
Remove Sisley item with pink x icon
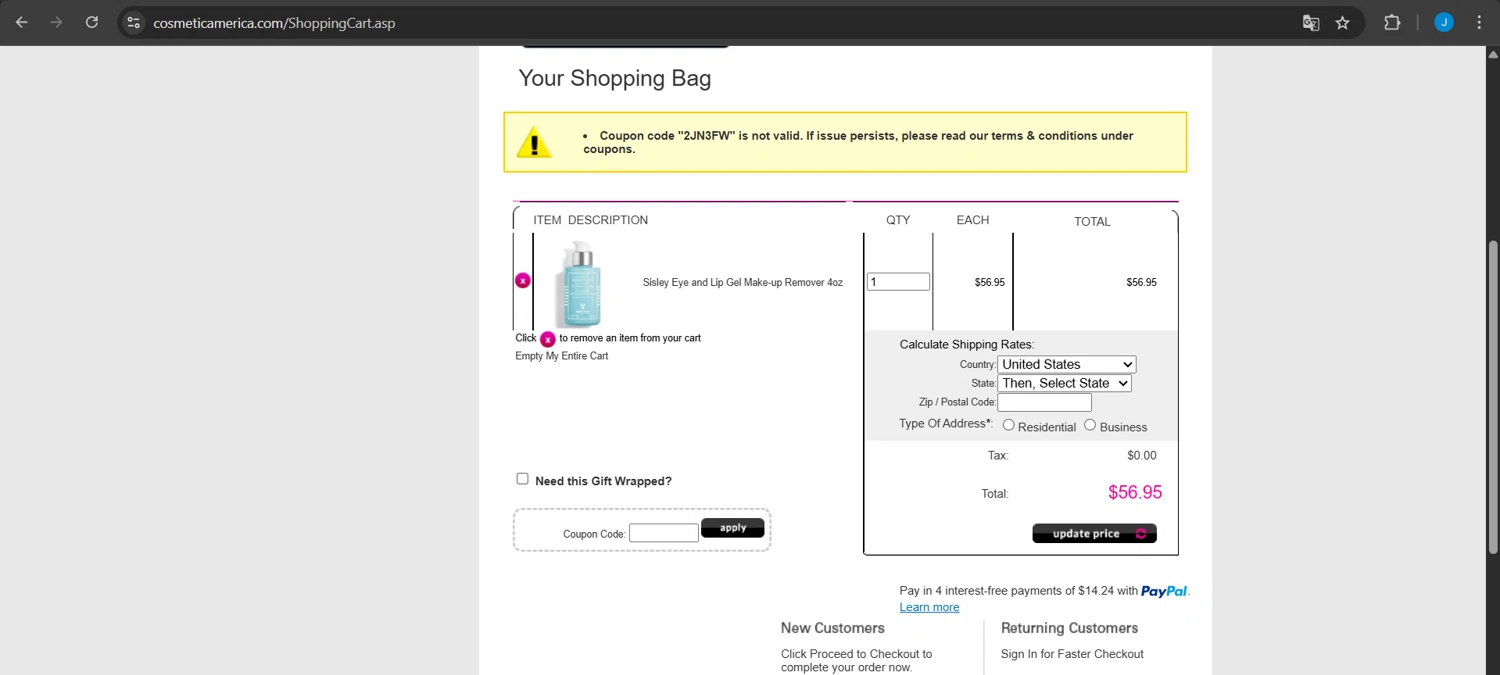click(522, 281)
